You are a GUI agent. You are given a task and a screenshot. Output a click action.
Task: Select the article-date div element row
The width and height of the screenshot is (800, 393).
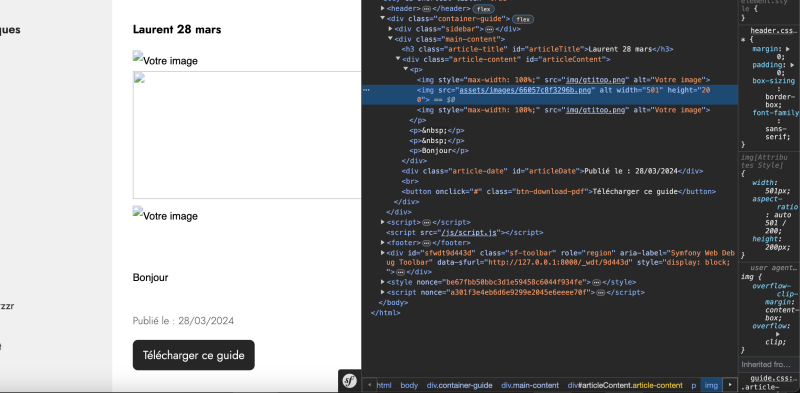[x=553, y=171]
